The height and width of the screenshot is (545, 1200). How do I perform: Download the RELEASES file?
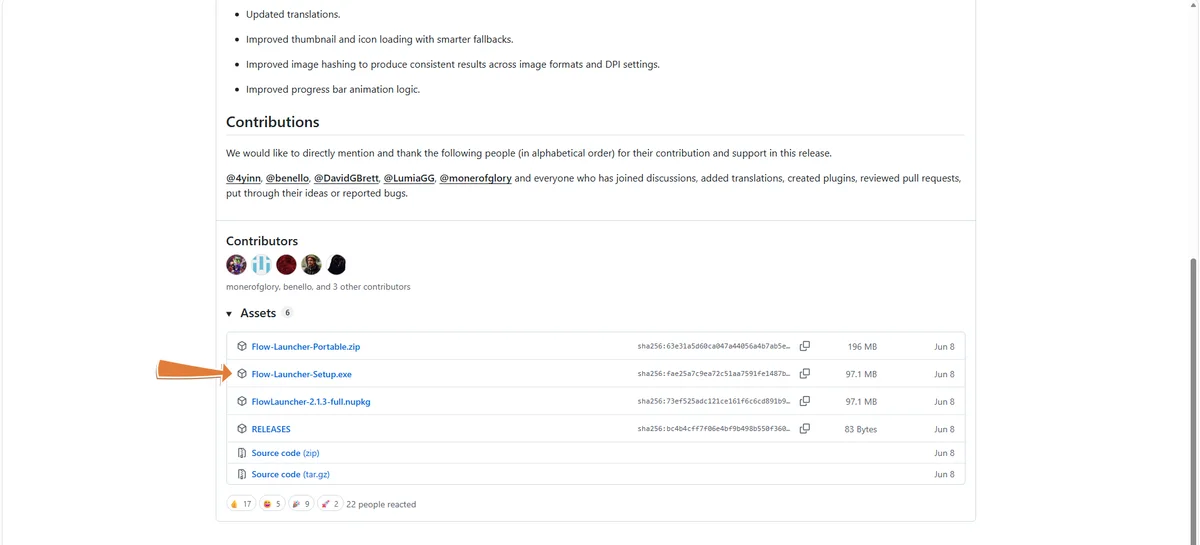(271, 429)
